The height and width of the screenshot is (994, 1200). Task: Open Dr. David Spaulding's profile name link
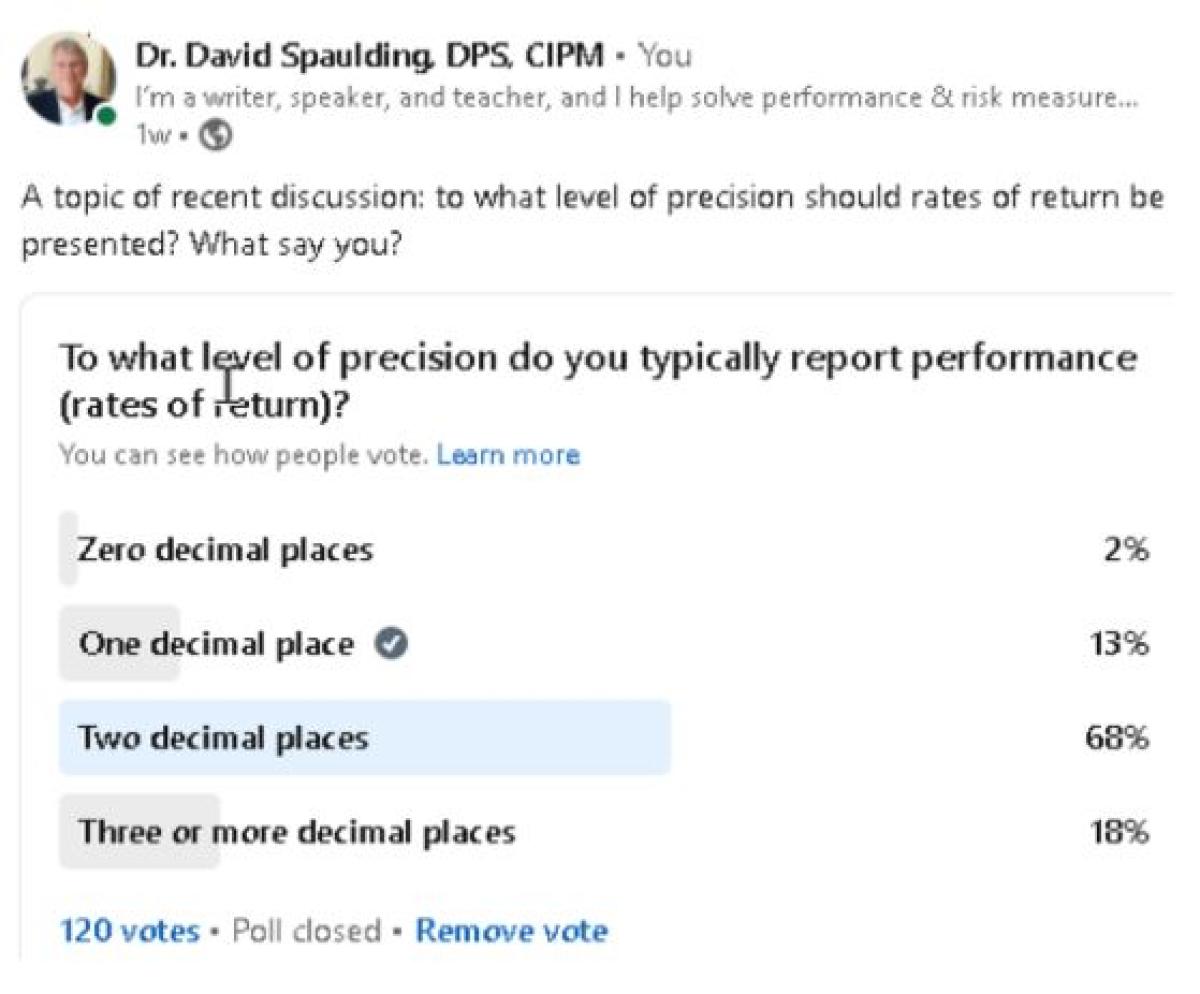(x=369, y=55)
